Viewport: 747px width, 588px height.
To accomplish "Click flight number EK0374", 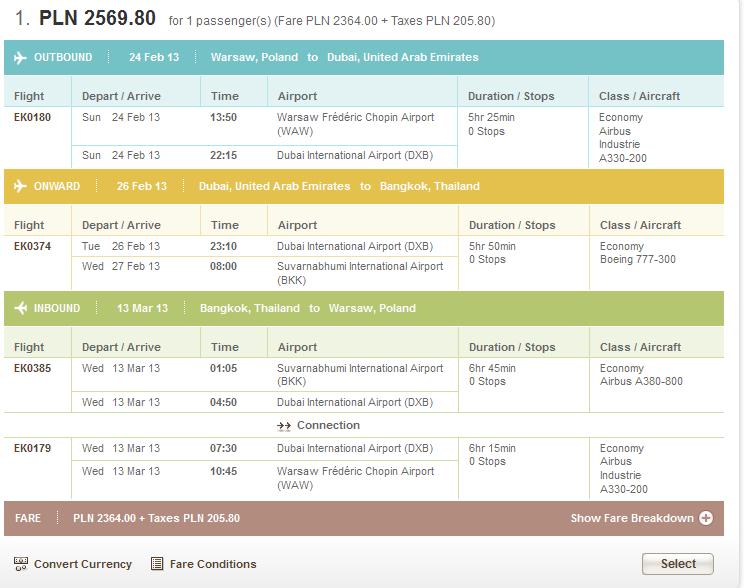I will [32, 246].
